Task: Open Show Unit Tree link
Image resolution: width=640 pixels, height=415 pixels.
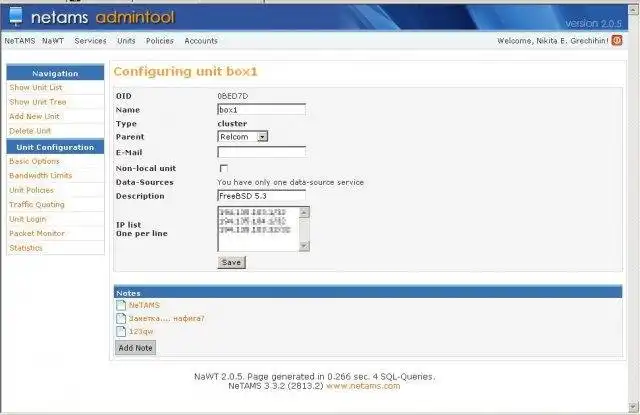Action: 38,102
